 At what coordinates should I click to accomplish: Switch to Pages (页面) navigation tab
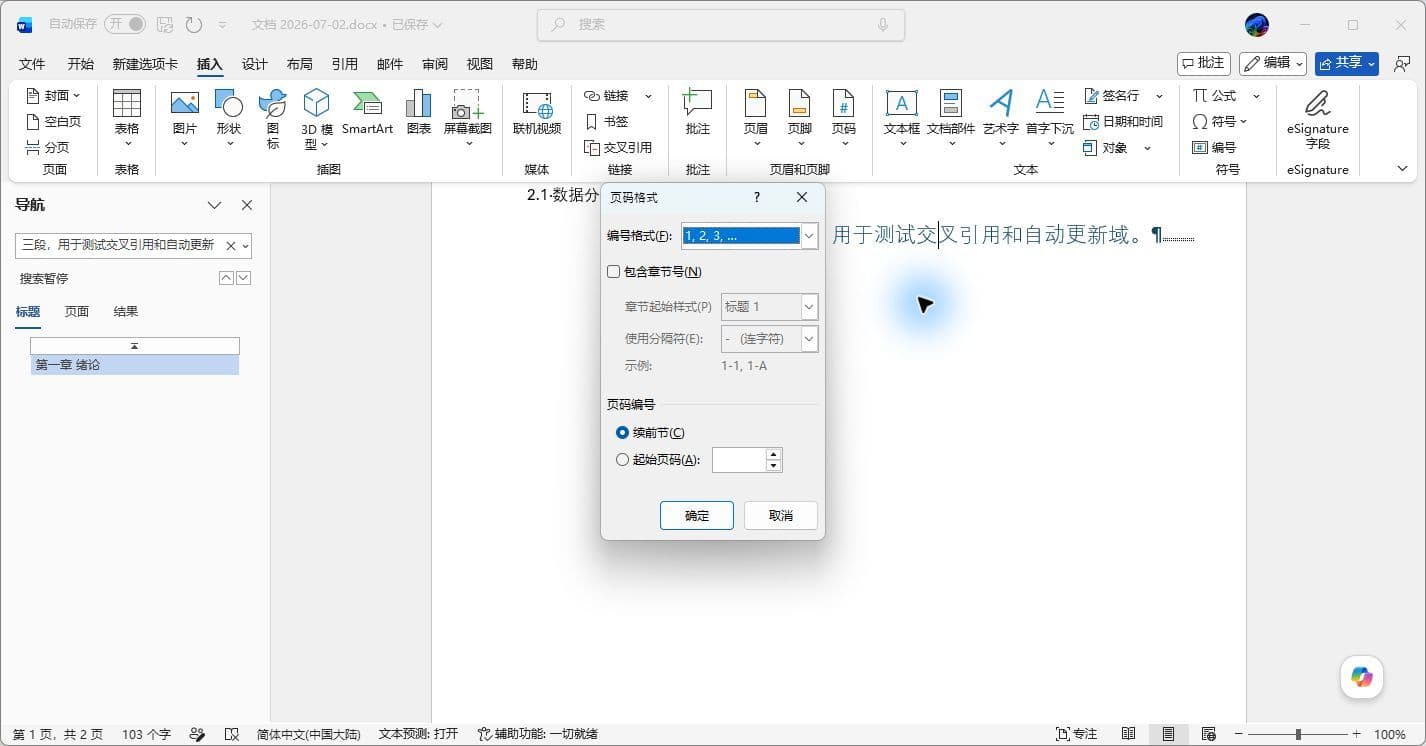pyautogui.click(x=77, y=311)
